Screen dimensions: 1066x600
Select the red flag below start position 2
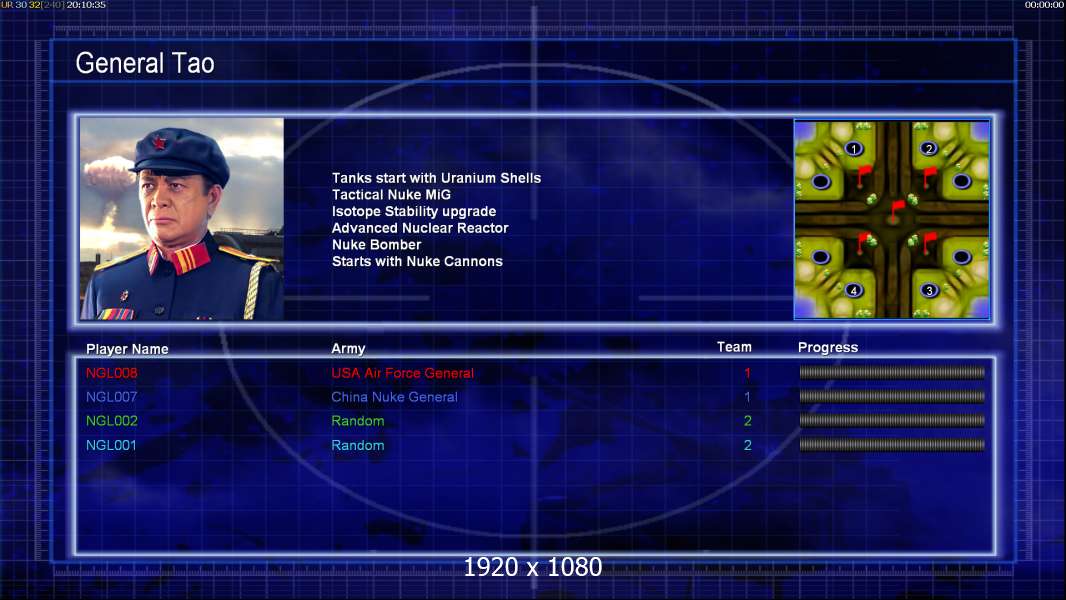929,177
